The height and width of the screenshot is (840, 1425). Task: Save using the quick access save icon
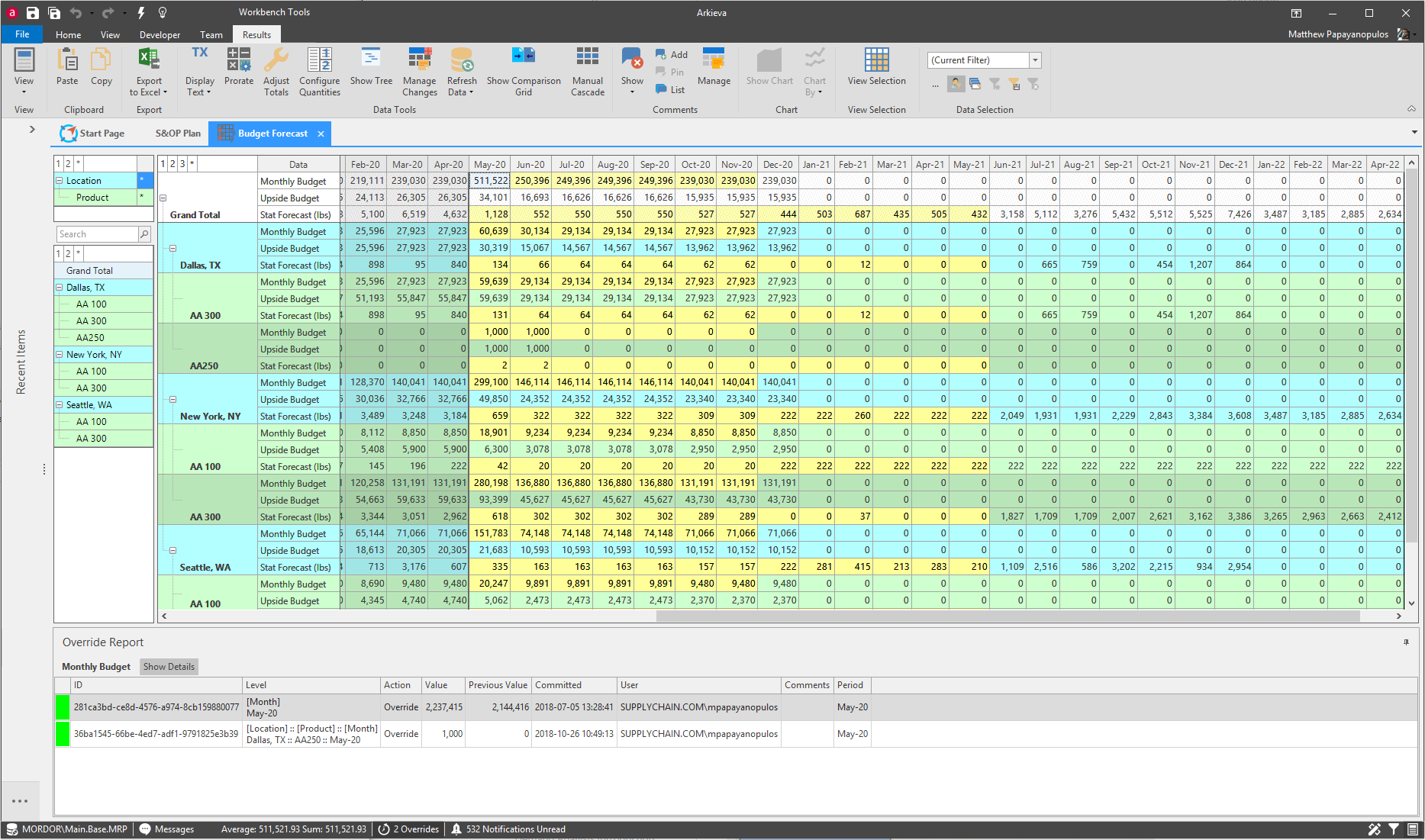[32, 13]
